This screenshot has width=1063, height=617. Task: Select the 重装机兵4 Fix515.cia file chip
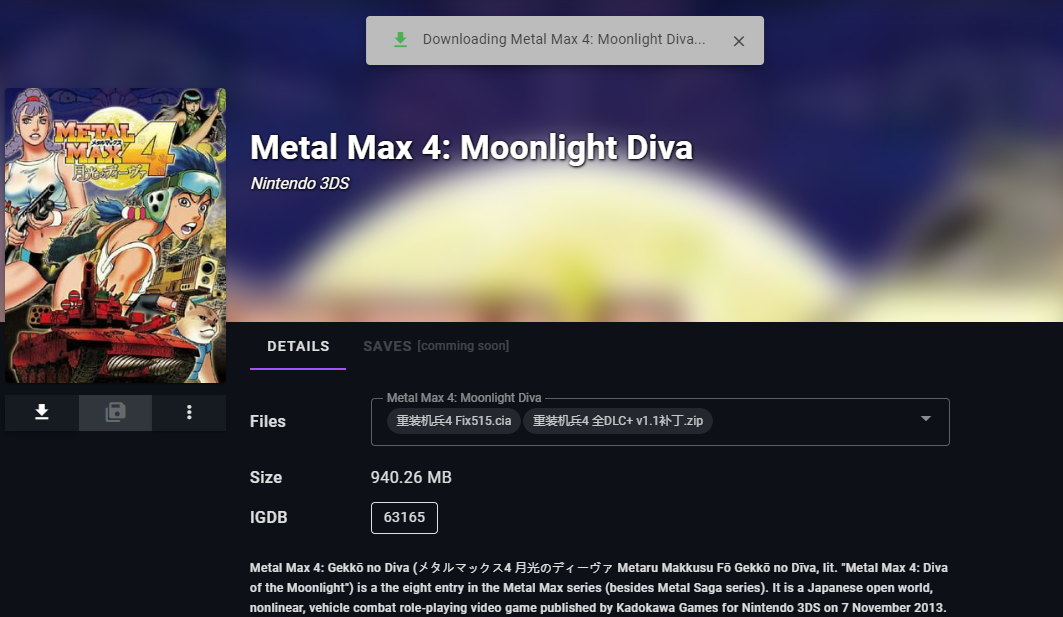coord(454,421)
